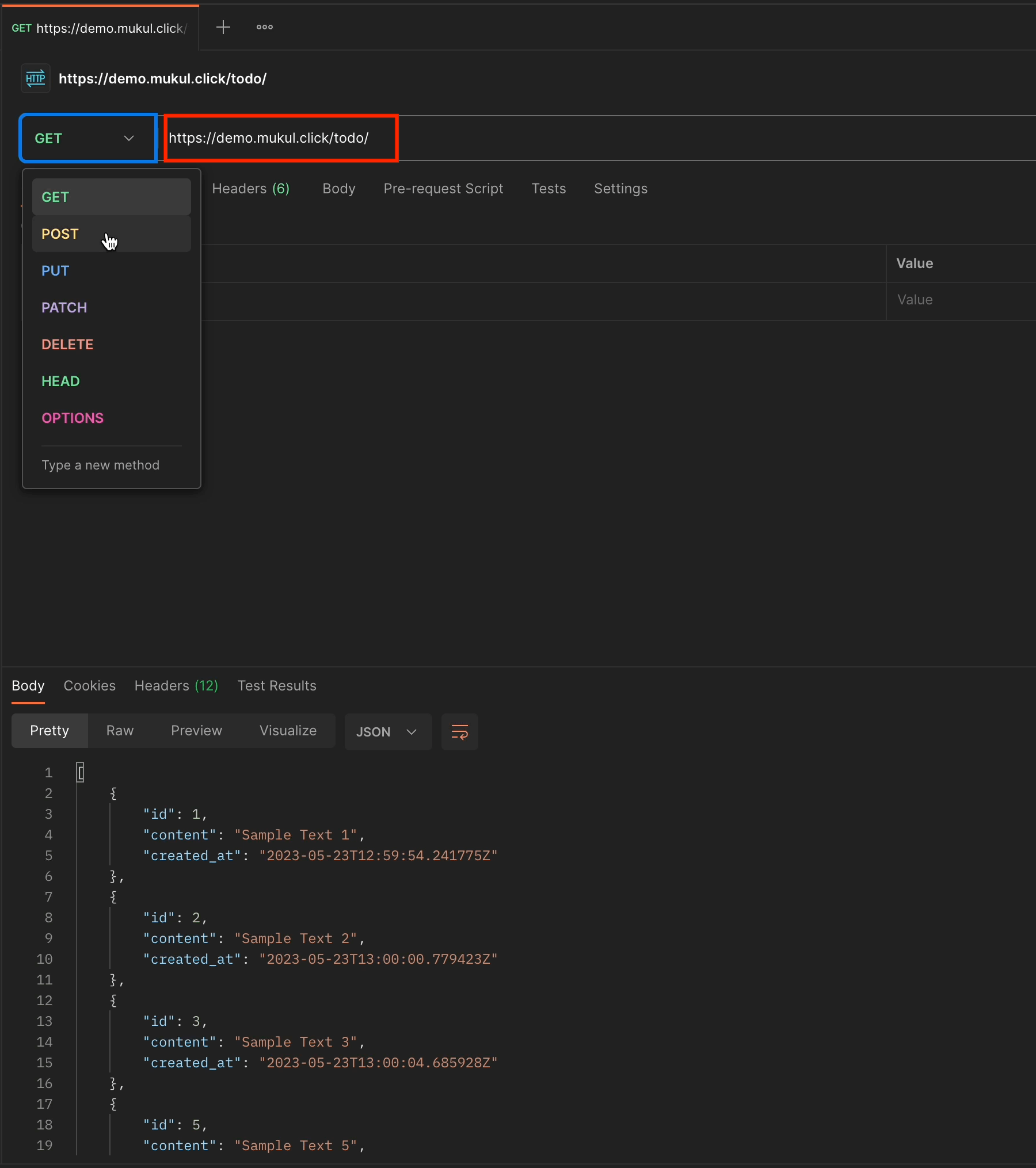Select POST from the method list
1036x1168 pixels.
tap(60, 234)
